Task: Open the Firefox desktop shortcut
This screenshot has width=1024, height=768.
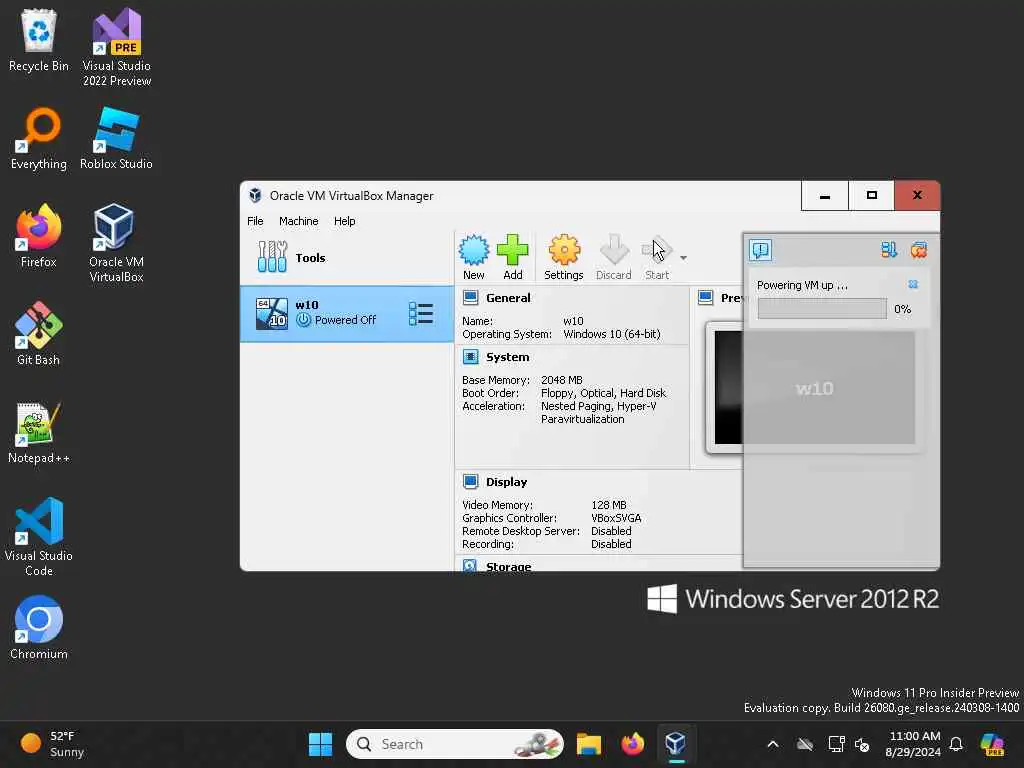Action: click(39, 236)
